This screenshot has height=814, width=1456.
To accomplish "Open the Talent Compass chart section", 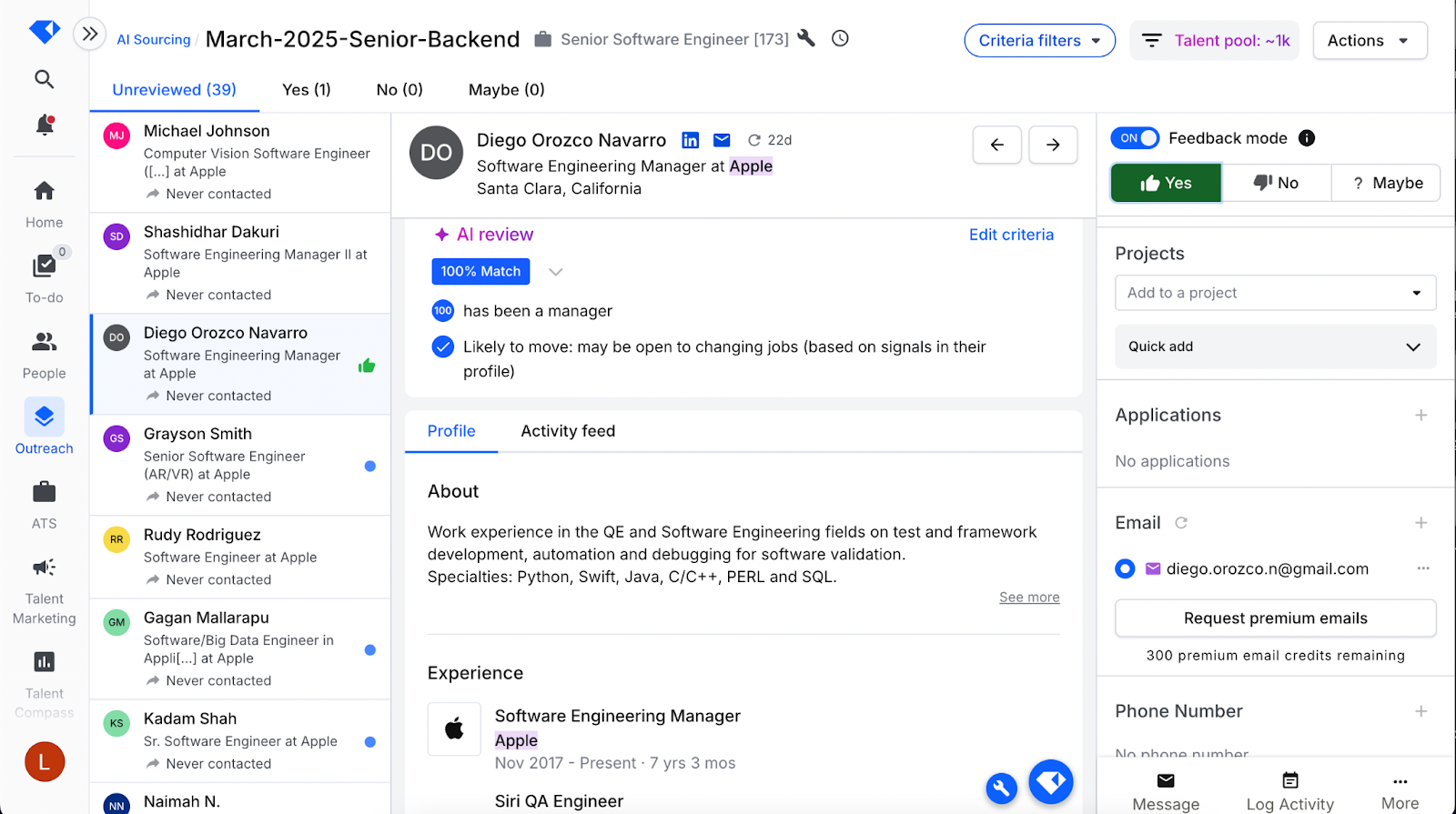I will [x=44, y=684].
